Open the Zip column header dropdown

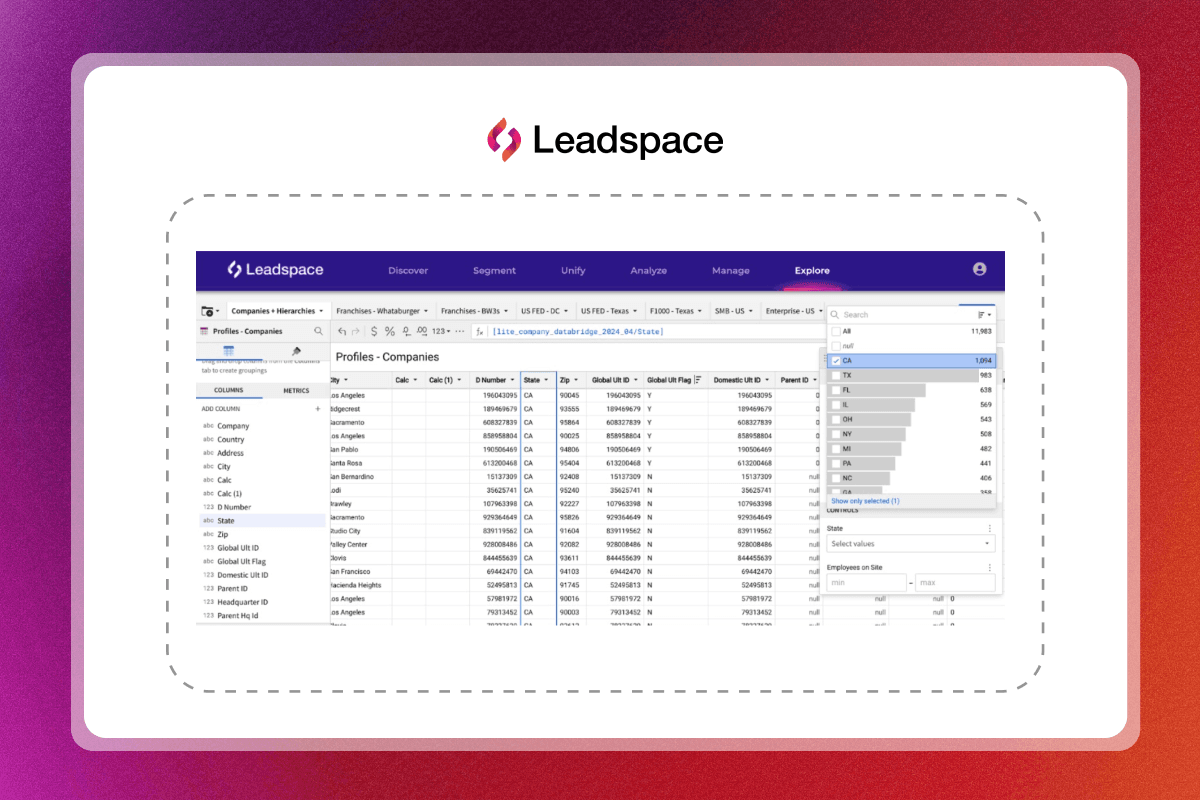[576, 380]
